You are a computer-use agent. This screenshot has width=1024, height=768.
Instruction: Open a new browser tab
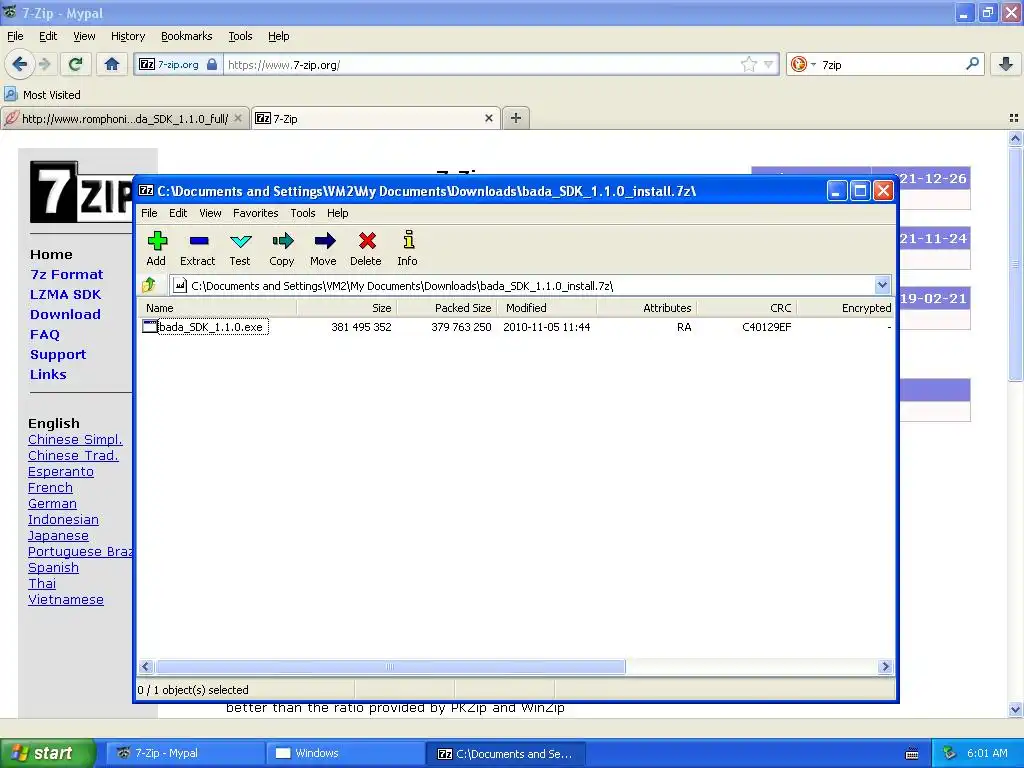click(516, 118)
